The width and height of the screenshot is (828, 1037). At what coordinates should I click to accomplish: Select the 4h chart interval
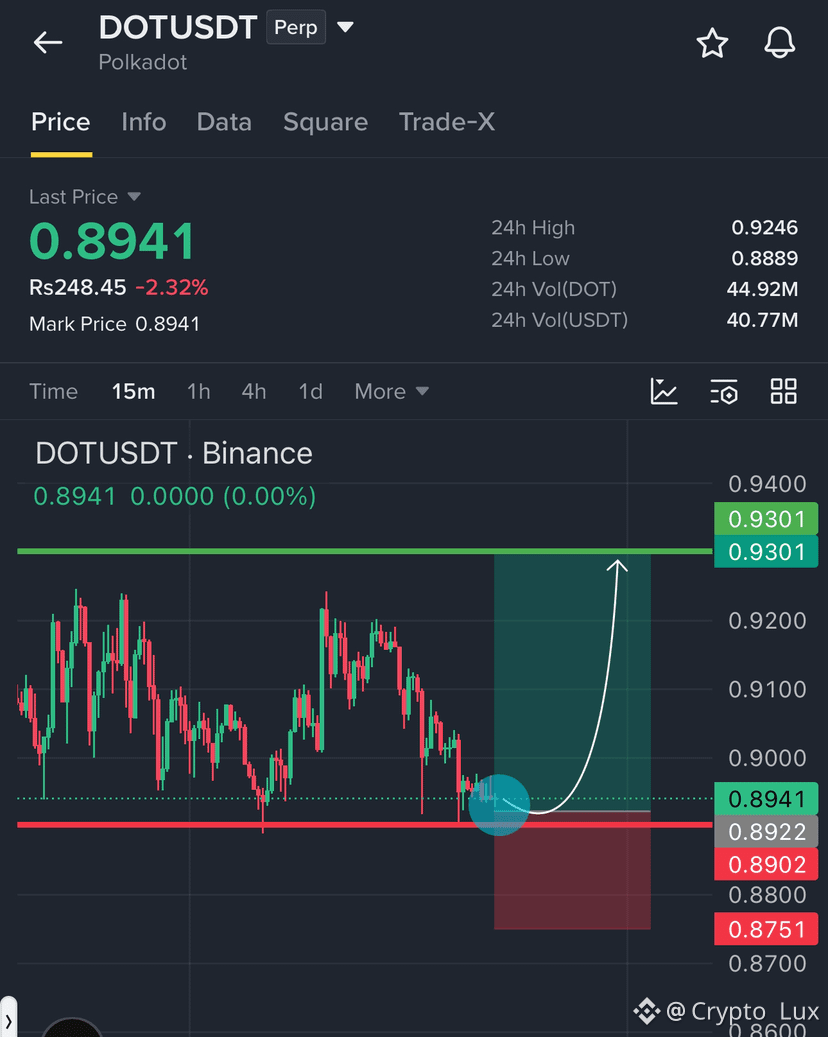click(254, 392)
